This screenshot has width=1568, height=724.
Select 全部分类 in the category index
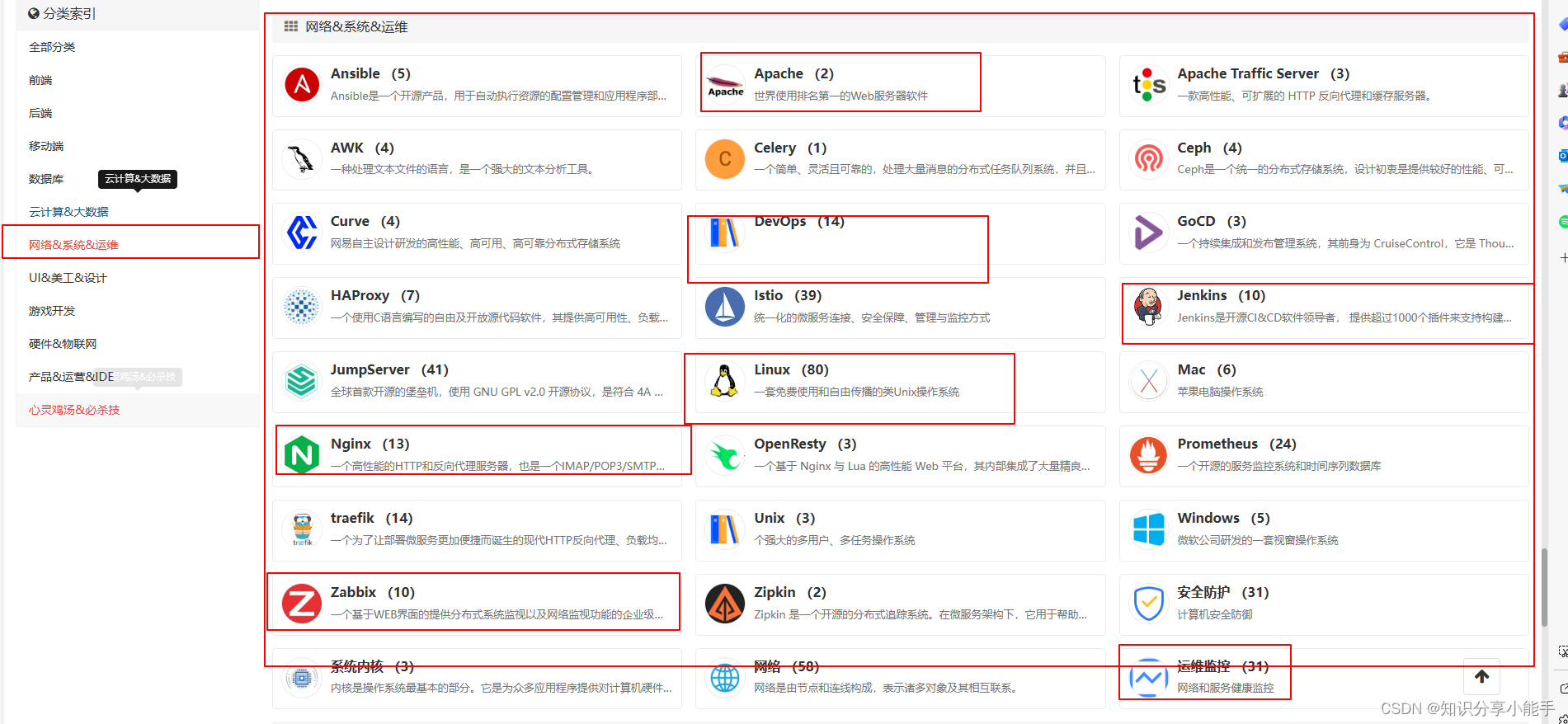52,47
